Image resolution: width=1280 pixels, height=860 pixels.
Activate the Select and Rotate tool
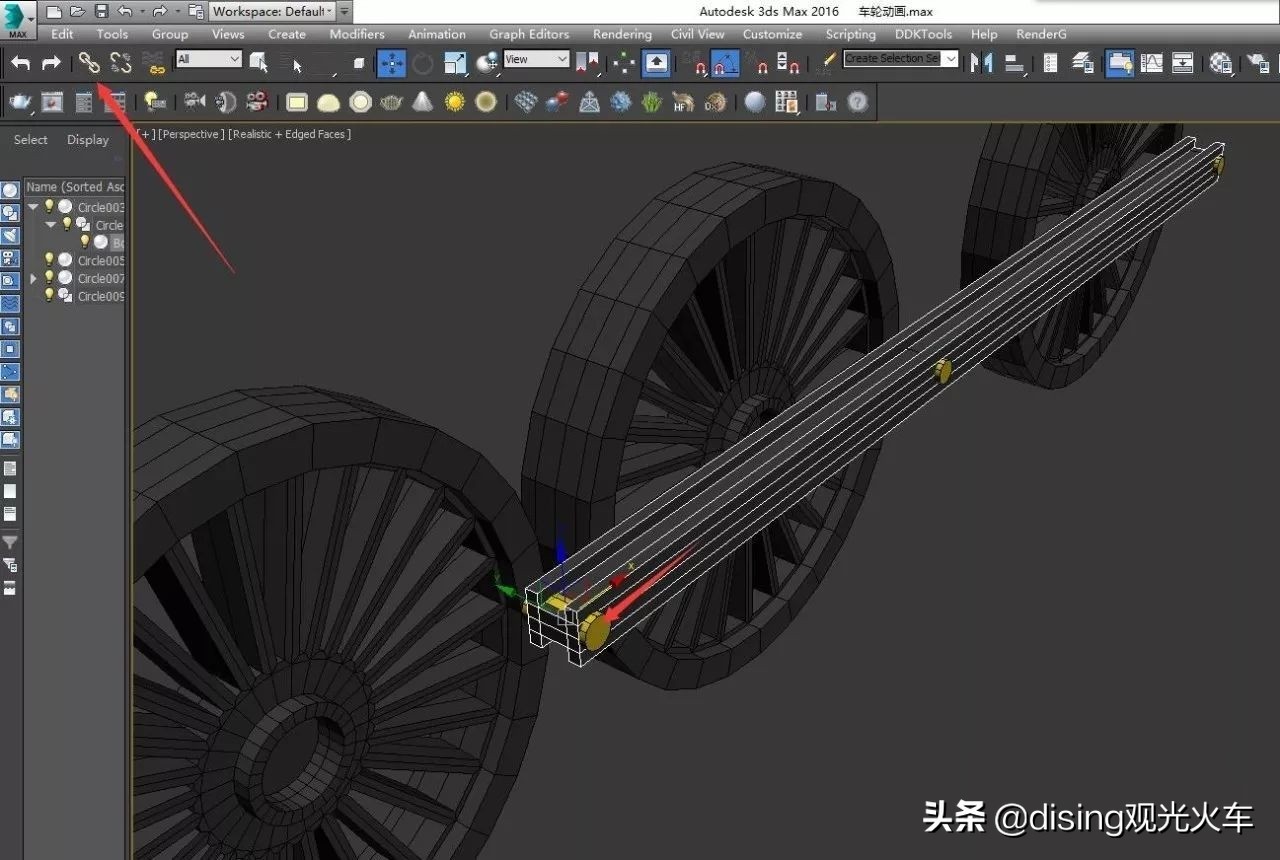coord(423,62)
